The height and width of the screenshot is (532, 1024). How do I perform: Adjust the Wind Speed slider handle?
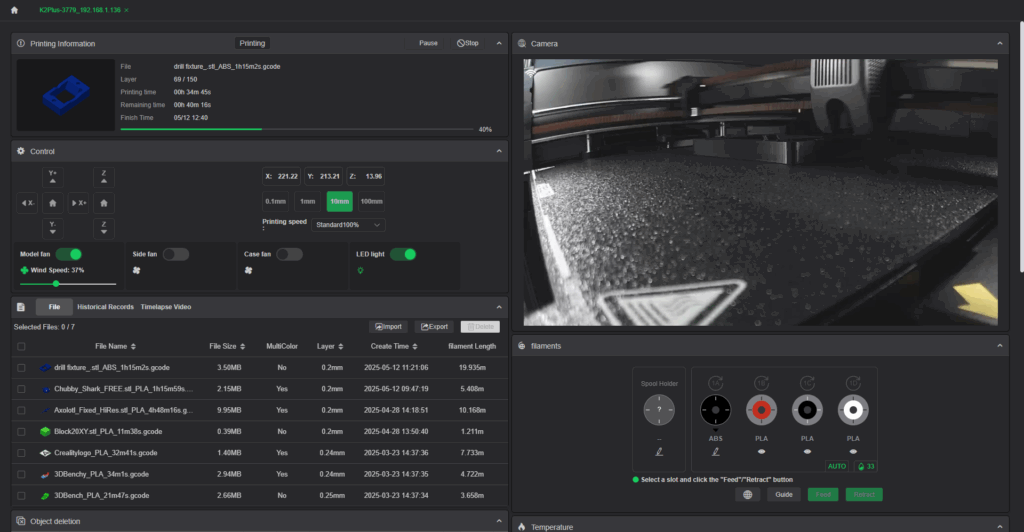pos(55,284)
